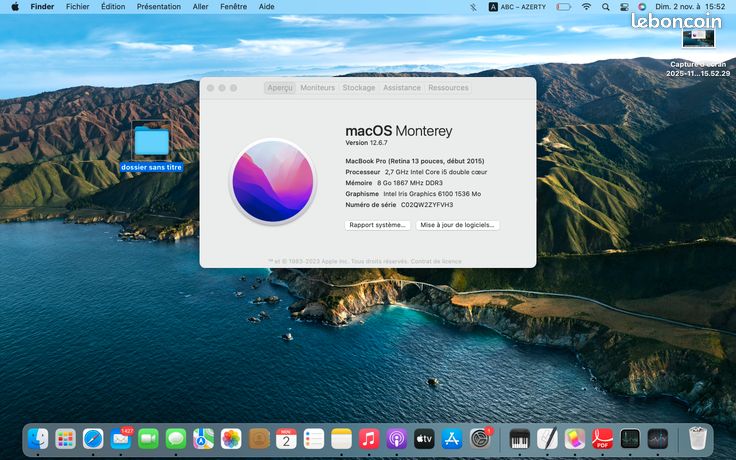Screen dimensions: 736x460
Task: Open the Présentation menu in menu bar
Action: 159,7
